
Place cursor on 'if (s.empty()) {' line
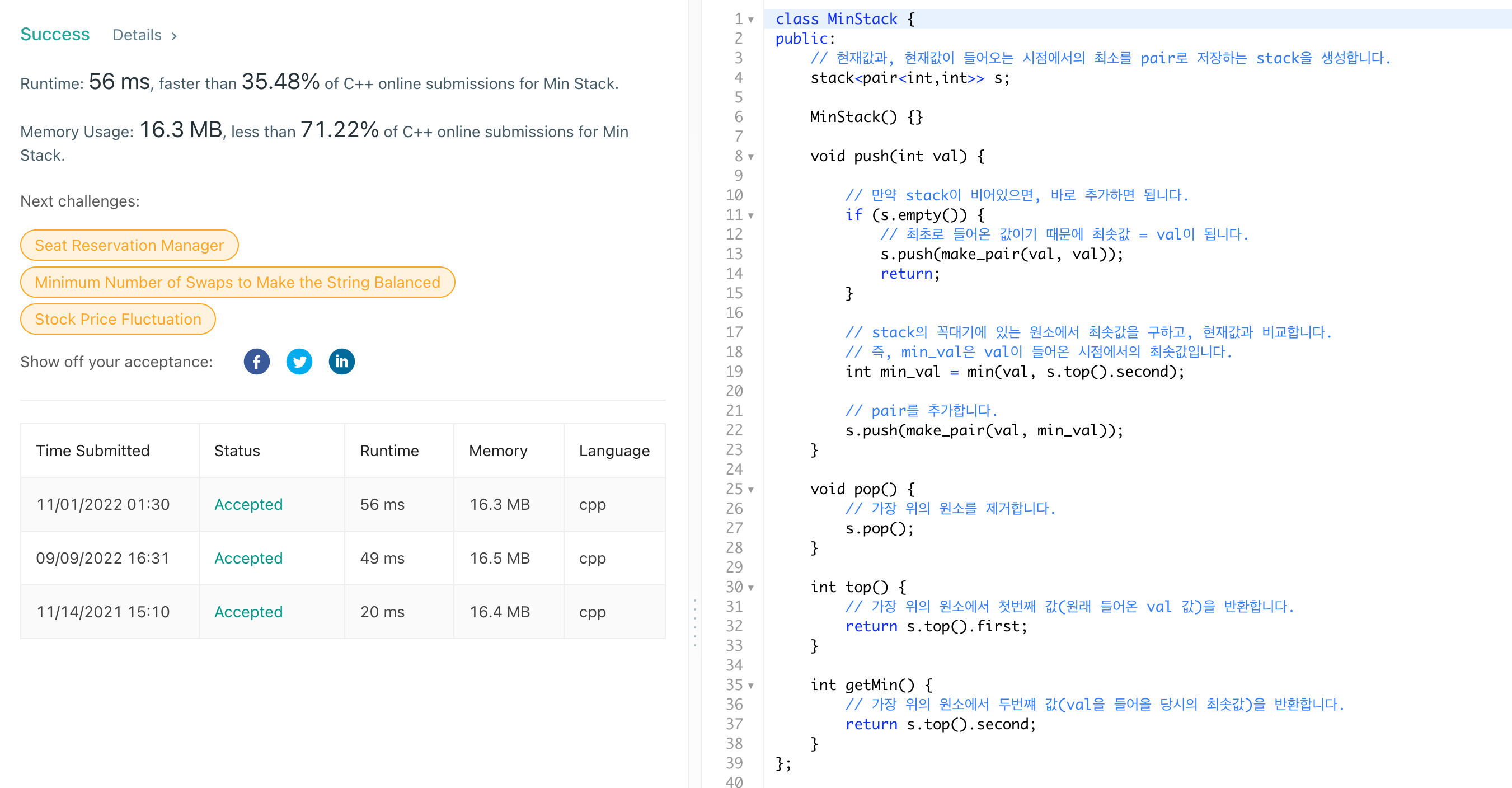915,215
